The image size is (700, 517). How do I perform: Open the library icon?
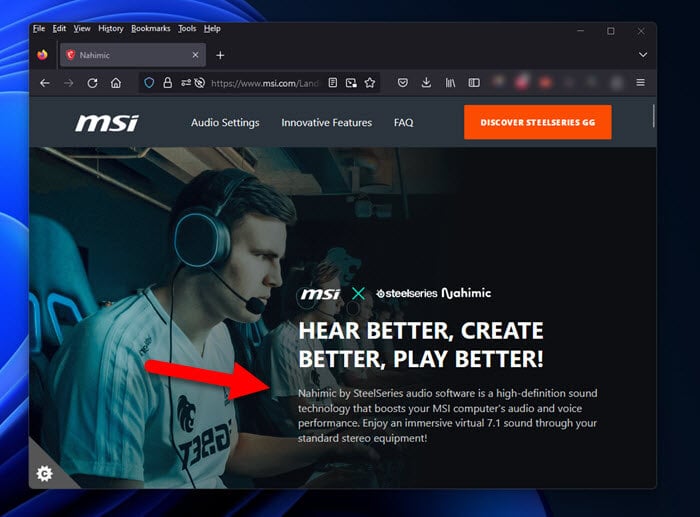(450, 83)
